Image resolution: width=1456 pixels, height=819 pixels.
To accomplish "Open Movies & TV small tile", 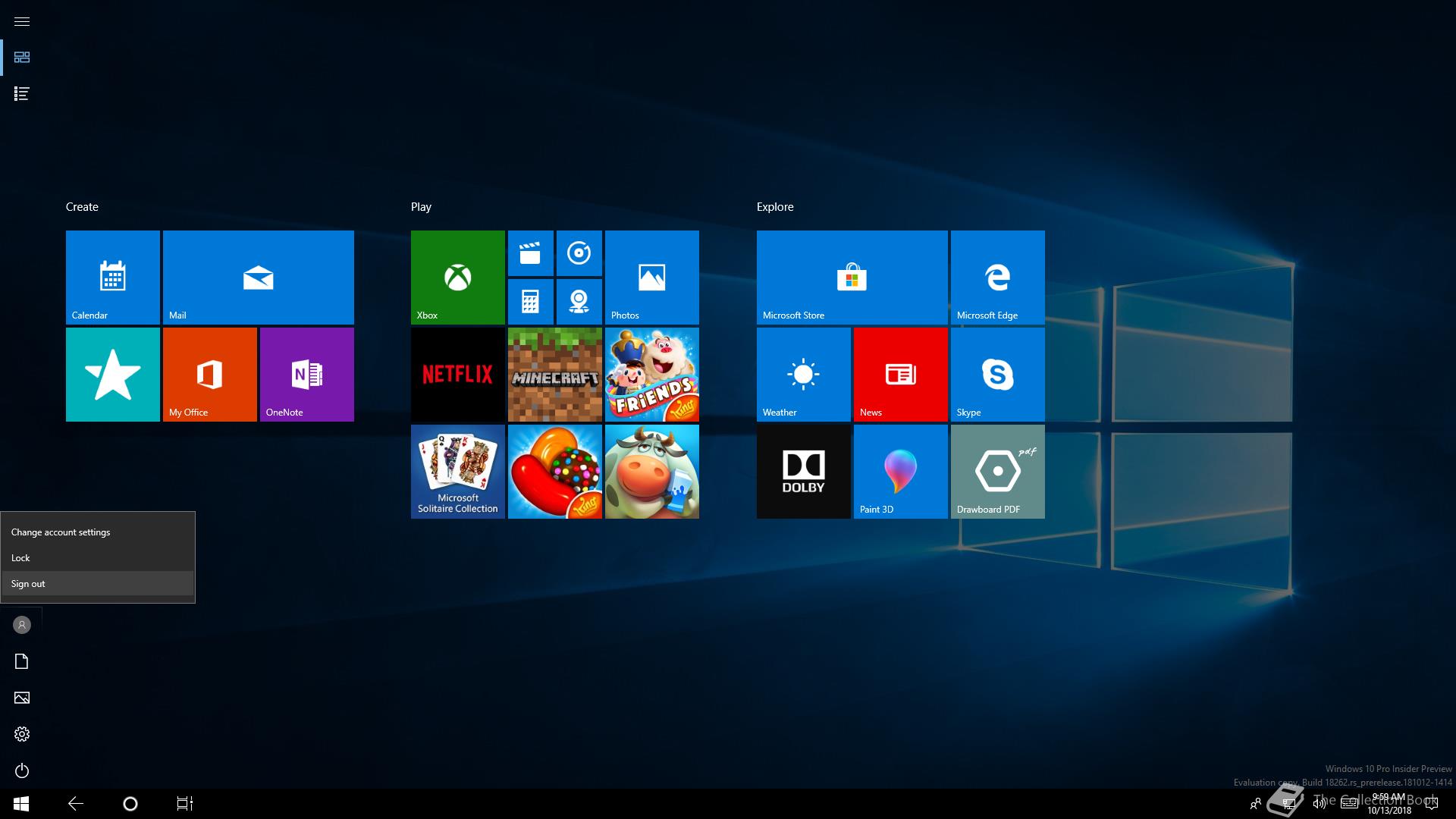I will click(531, 253).
